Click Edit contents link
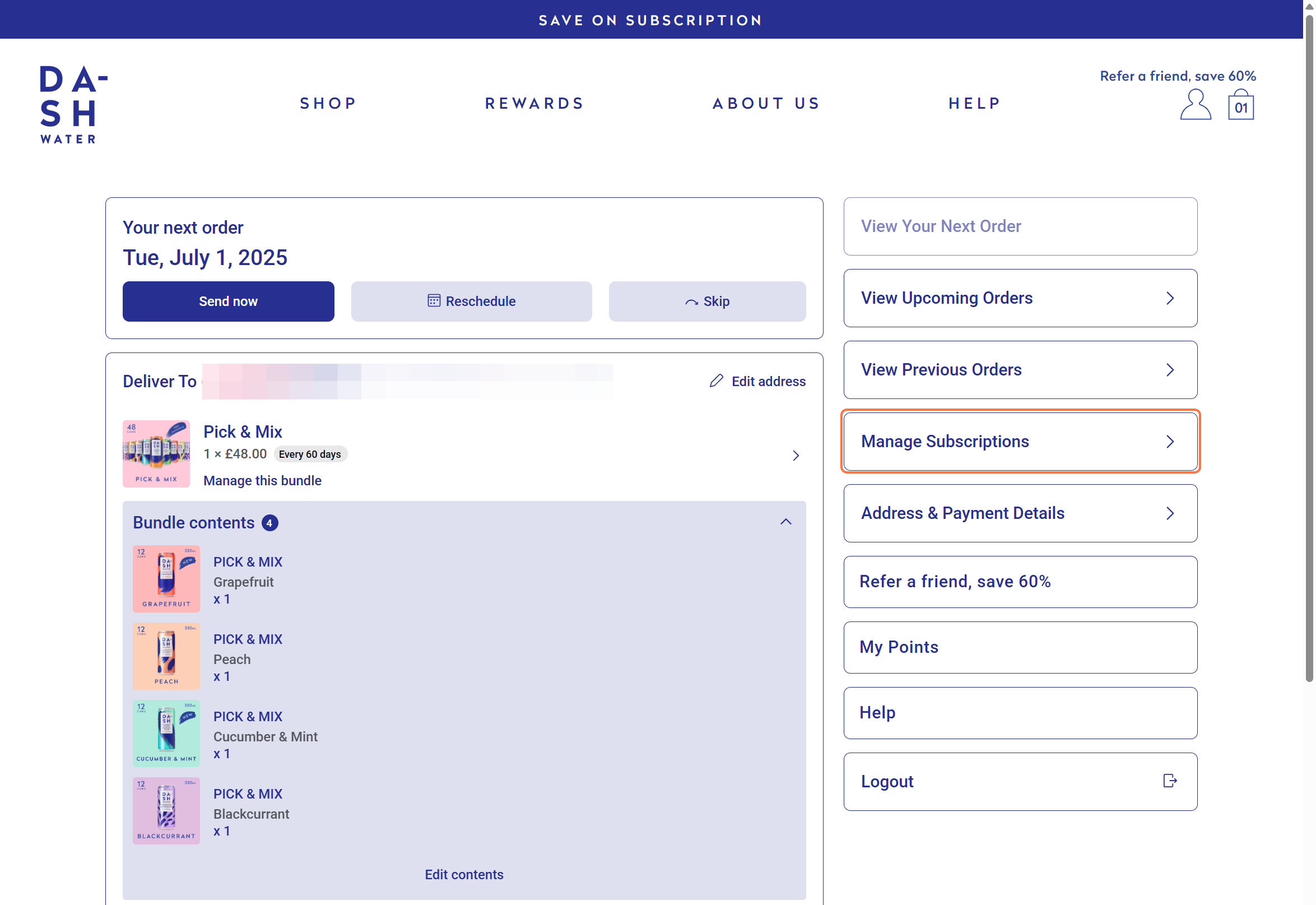Image resolution: width=1316 pixels, height=905 pixels. pos(464,874)
